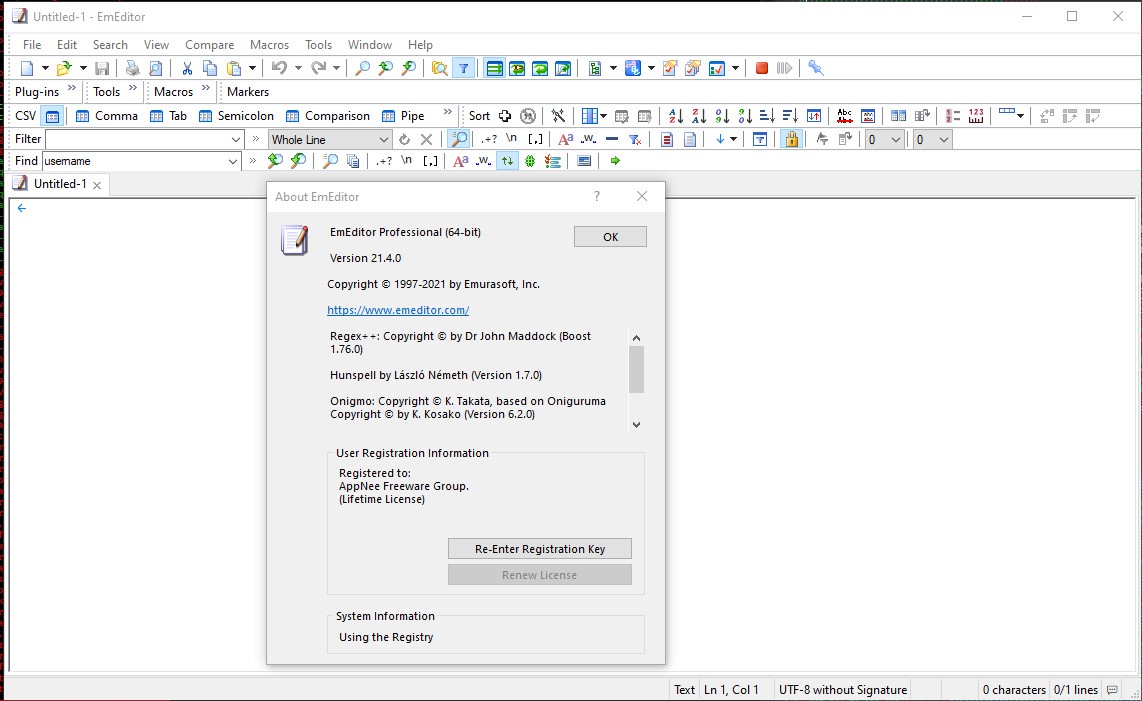The image size is (1142, 701).
Task: Toggle Match Case Aa on Find bar
Action: click(460, 161)
